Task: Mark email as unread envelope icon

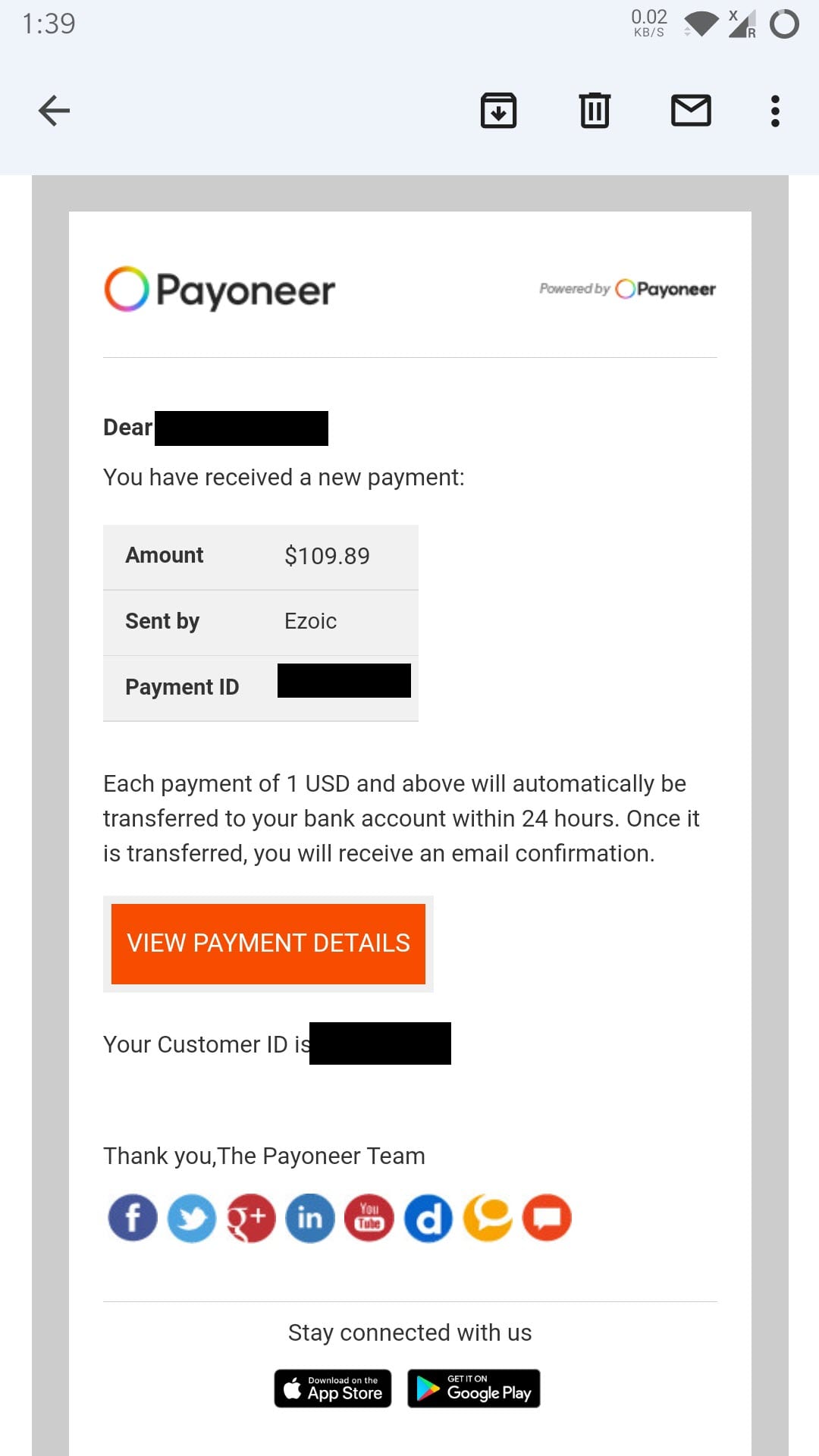Action: point(691,111)
